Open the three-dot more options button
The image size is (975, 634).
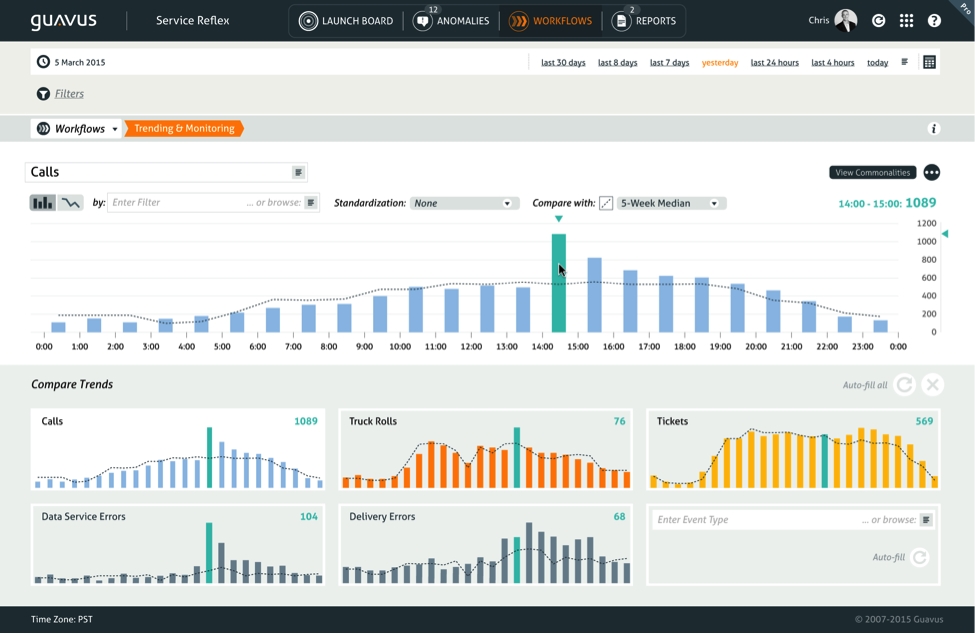point(931,173)
